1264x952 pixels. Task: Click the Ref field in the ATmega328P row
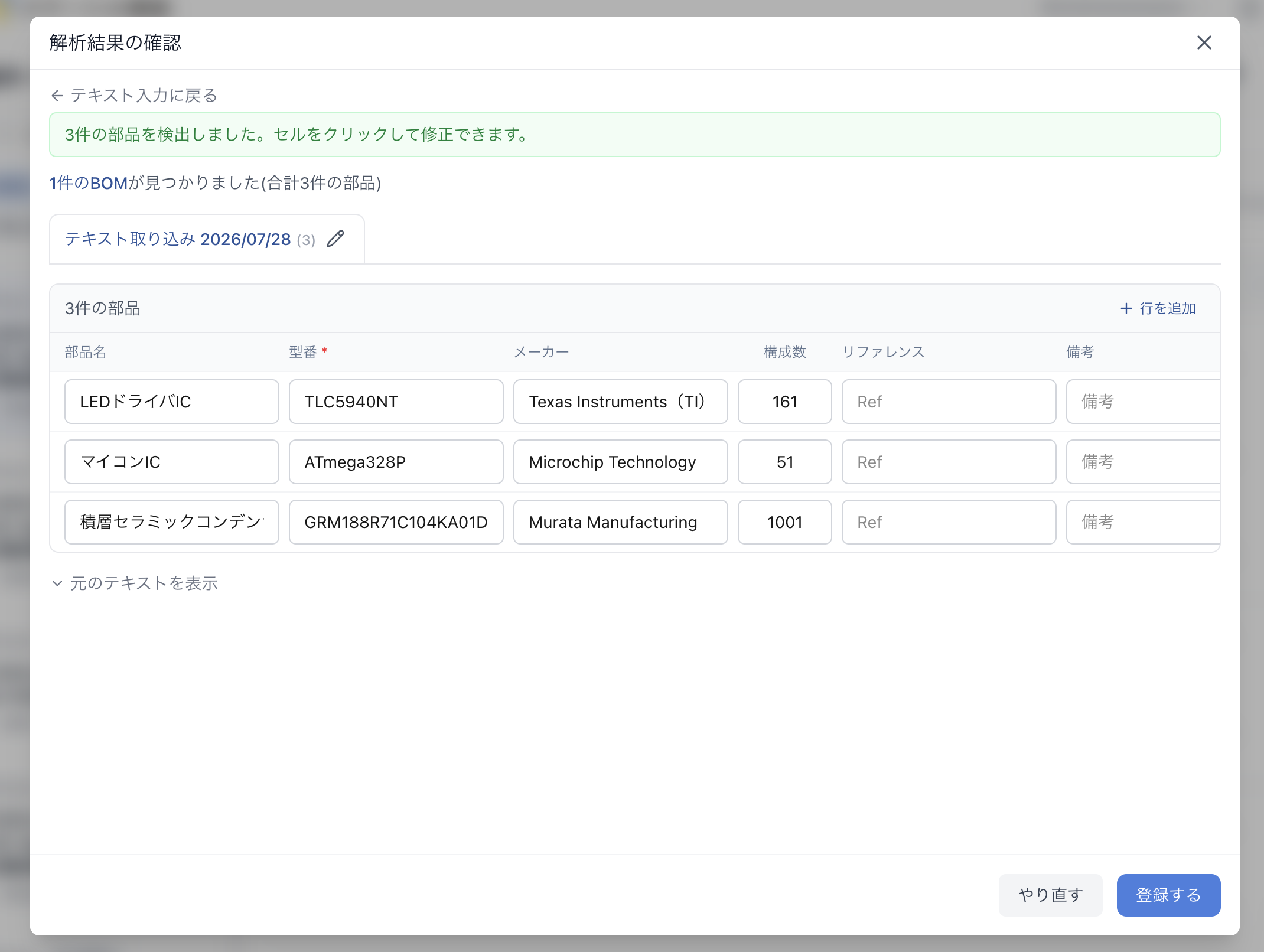pos(949,462)
